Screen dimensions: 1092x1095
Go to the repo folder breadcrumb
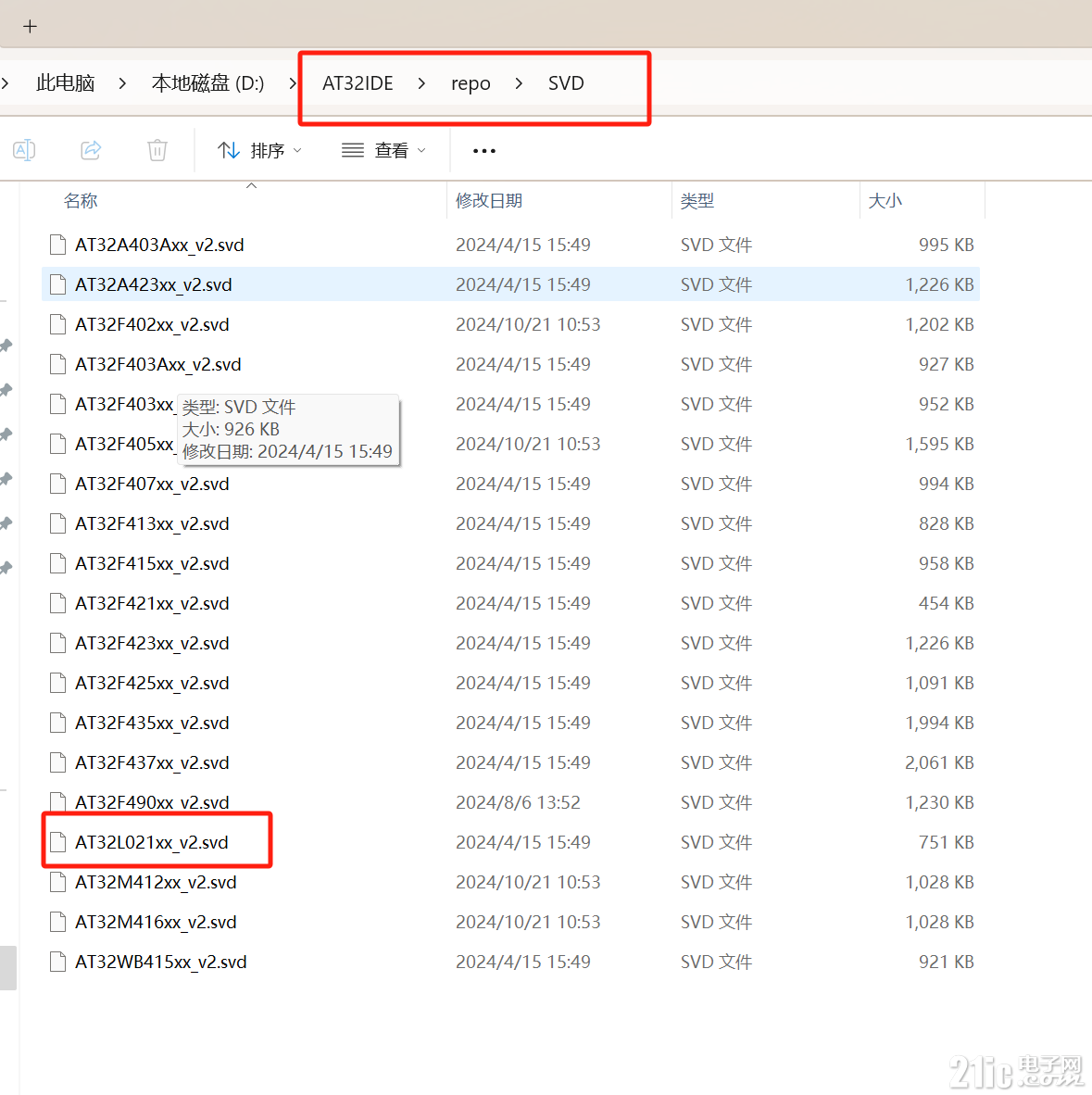point(471,83)
